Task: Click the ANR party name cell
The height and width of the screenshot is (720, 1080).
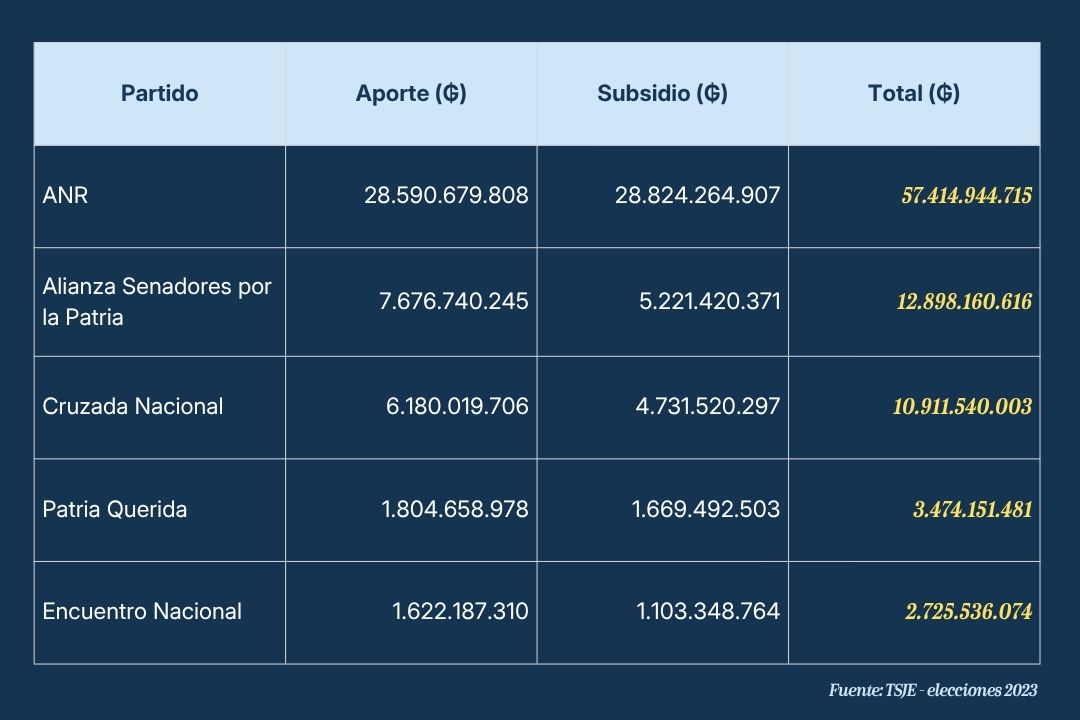Action: (x=66, y=196)
